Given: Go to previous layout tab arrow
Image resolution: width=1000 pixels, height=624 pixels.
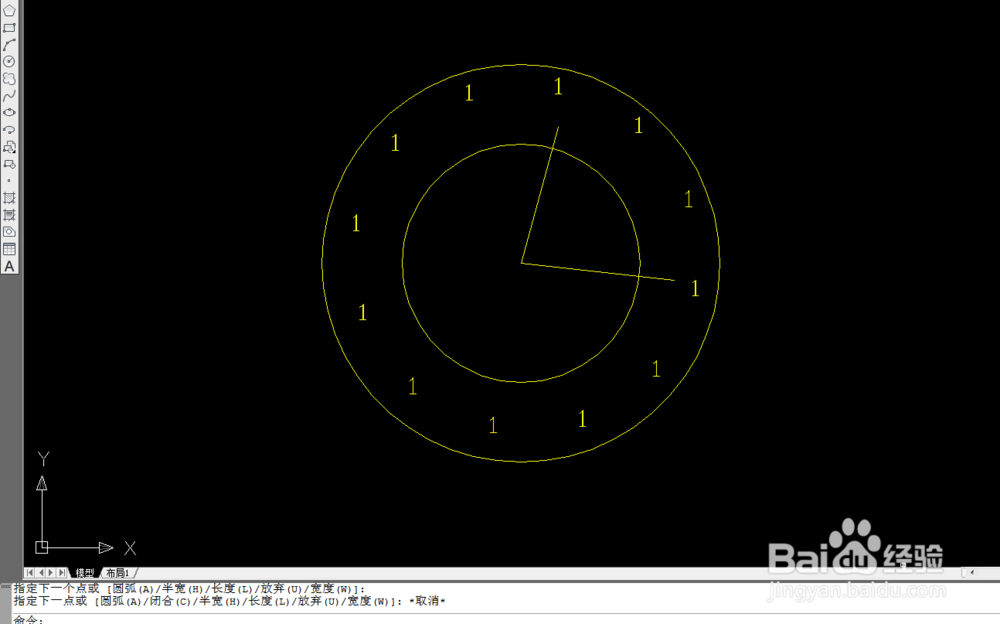Looking at the screenshot, I should pos(40,573).
